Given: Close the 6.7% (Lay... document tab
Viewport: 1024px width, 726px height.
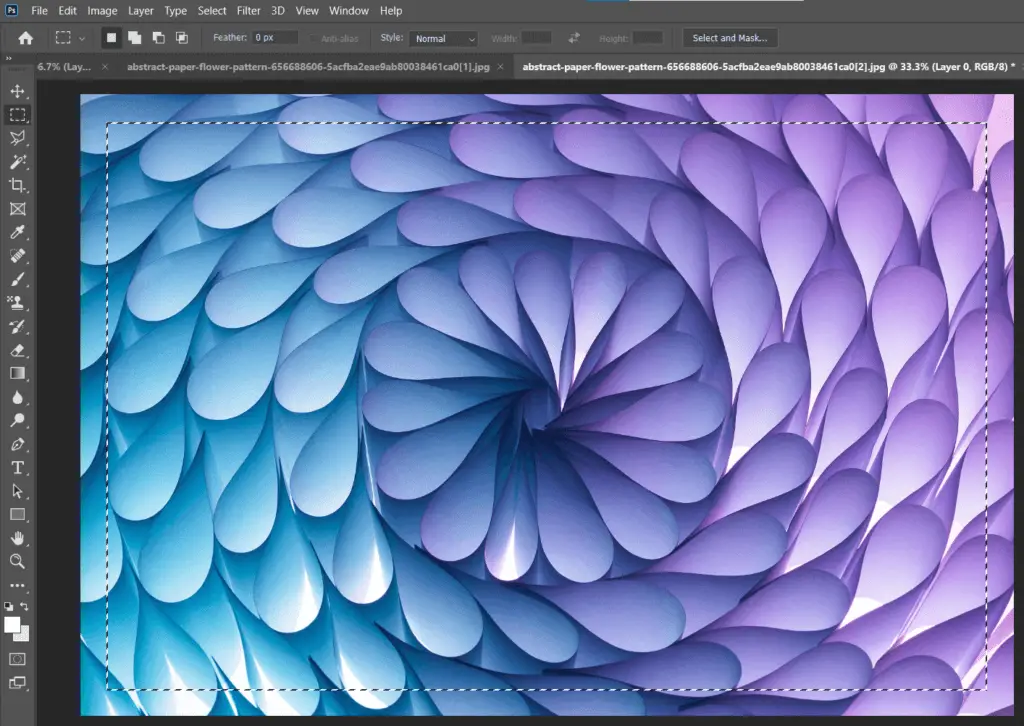Looking at the screenshot, I should click(104, 67).
